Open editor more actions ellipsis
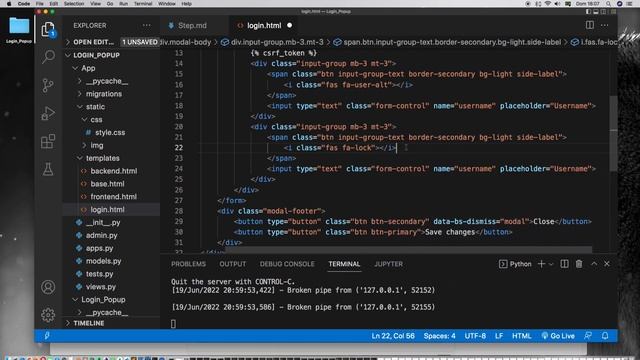The height and width of the screenshot is (360, 640). [x=604, y=25]
